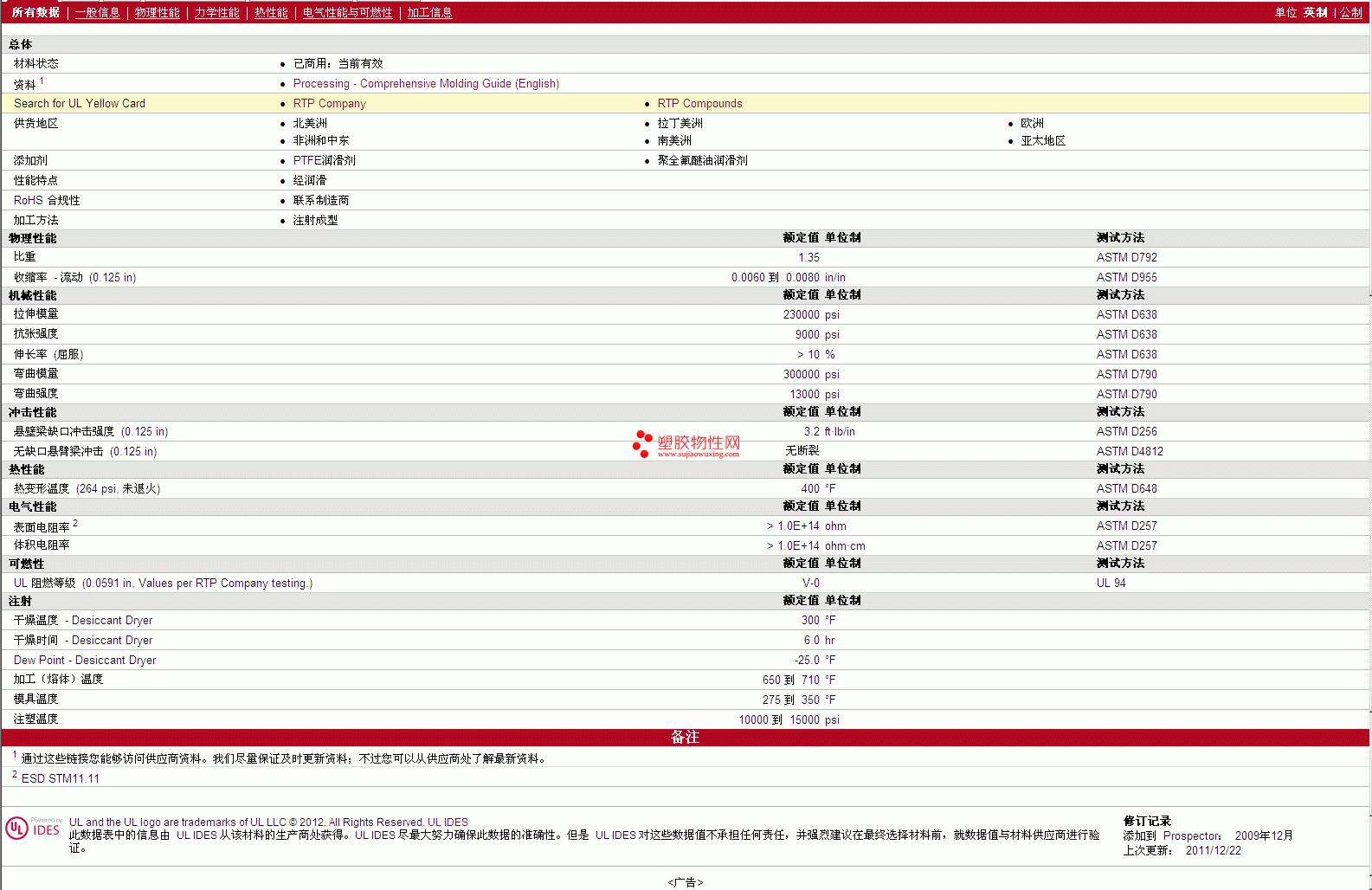Switch to the 所有数据 tab
Viewport: 1372px width, 890px height.
pyautogui.click(x=35, y=12)
